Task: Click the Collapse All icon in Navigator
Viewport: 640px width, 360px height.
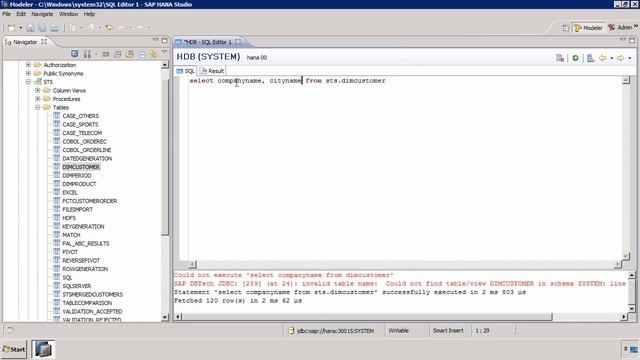Action: pos(142,54)
